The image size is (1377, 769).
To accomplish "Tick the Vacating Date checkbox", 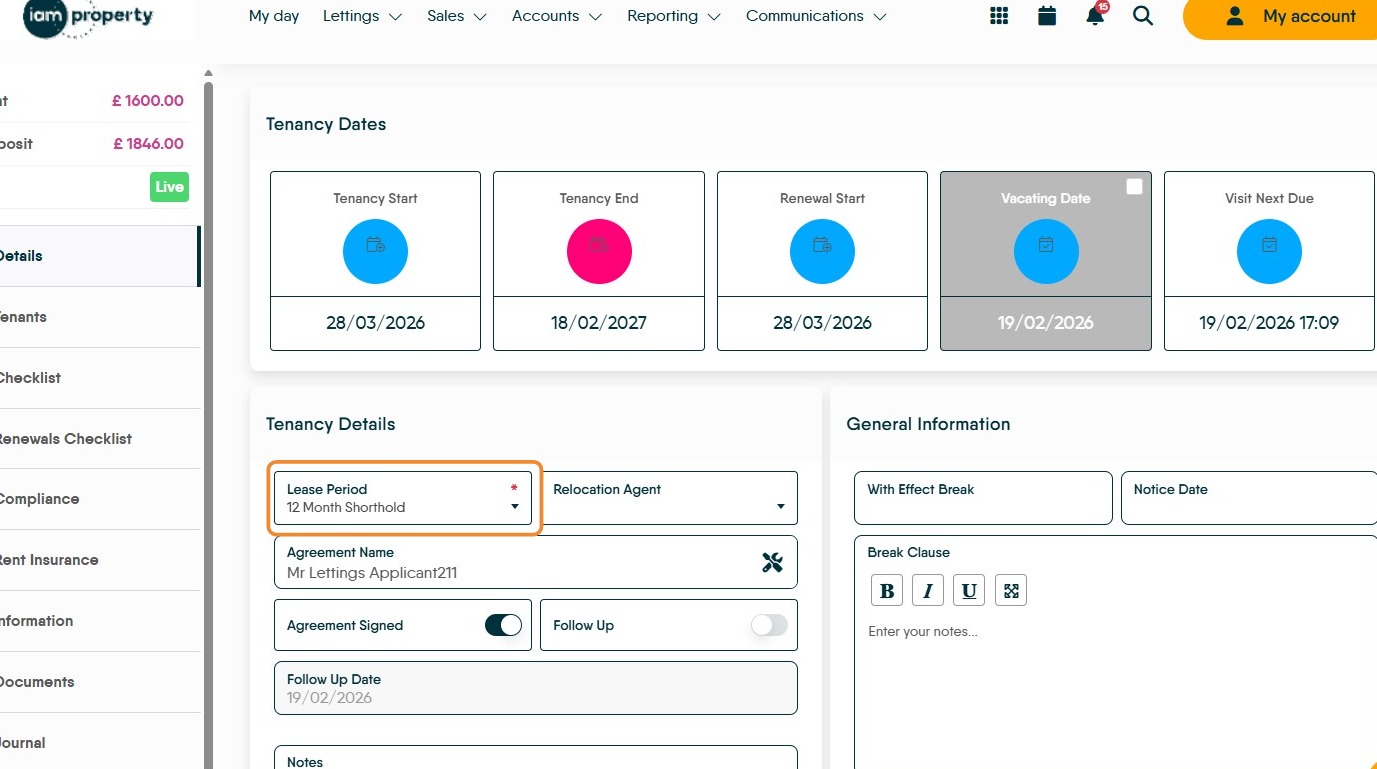I will click(1134, 187).
